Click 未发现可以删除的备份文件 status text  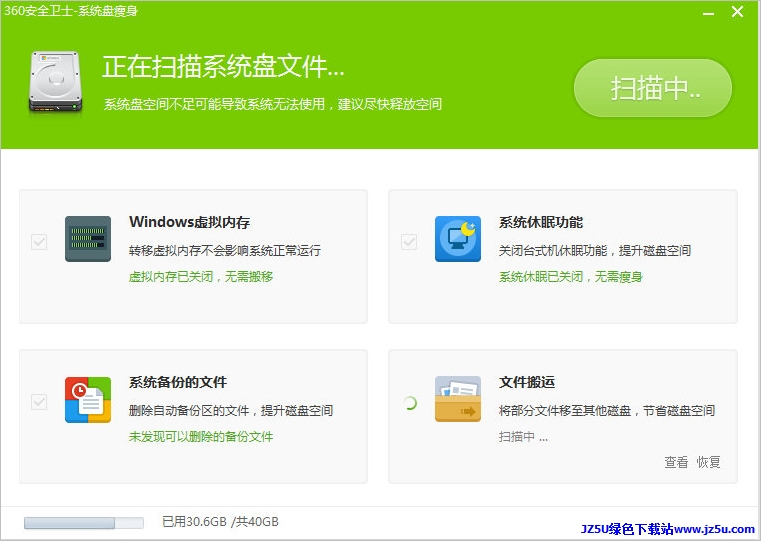(x=201, y=437)
